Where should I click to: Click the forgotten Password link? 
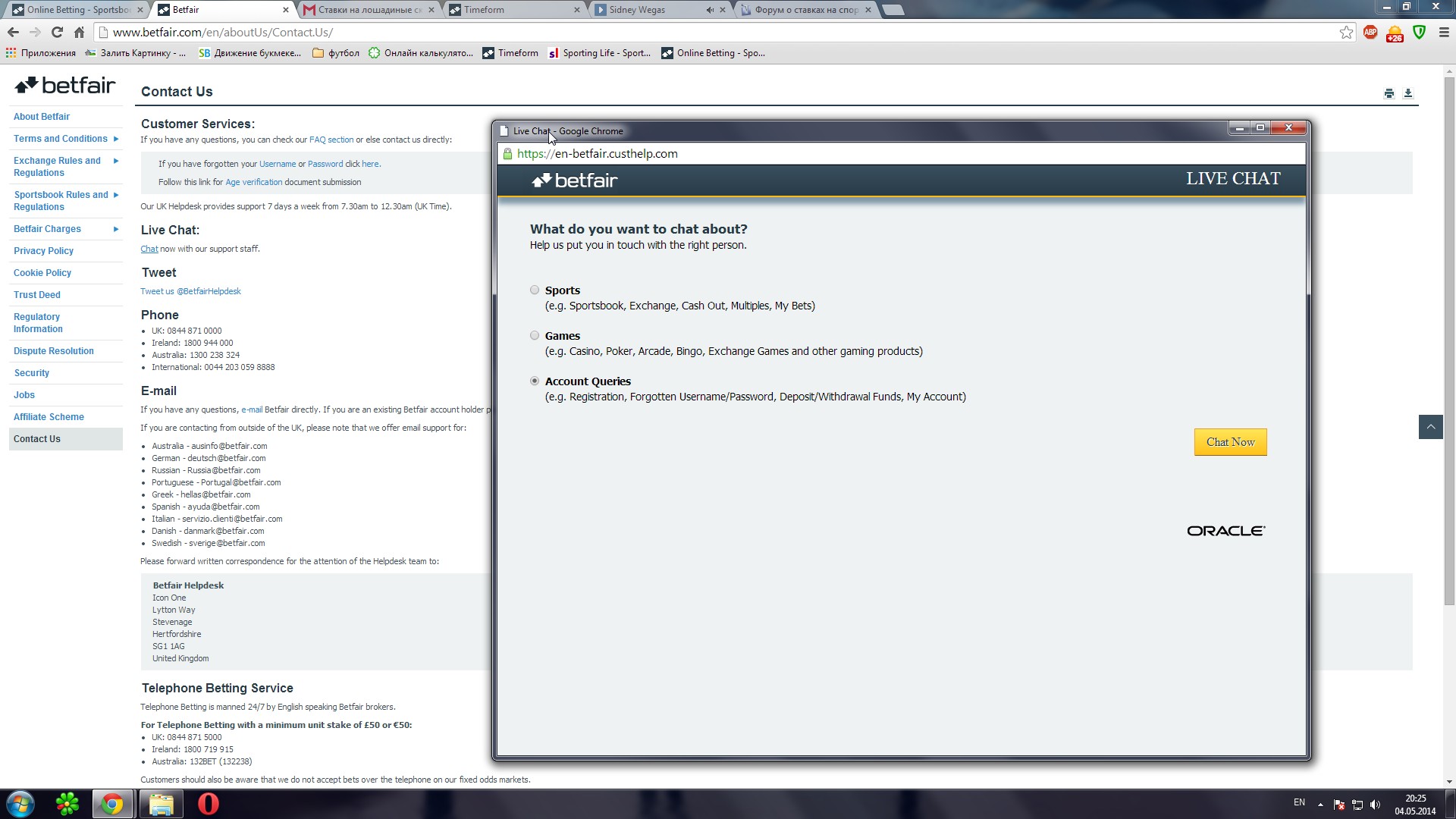click(x=325, y=164)
